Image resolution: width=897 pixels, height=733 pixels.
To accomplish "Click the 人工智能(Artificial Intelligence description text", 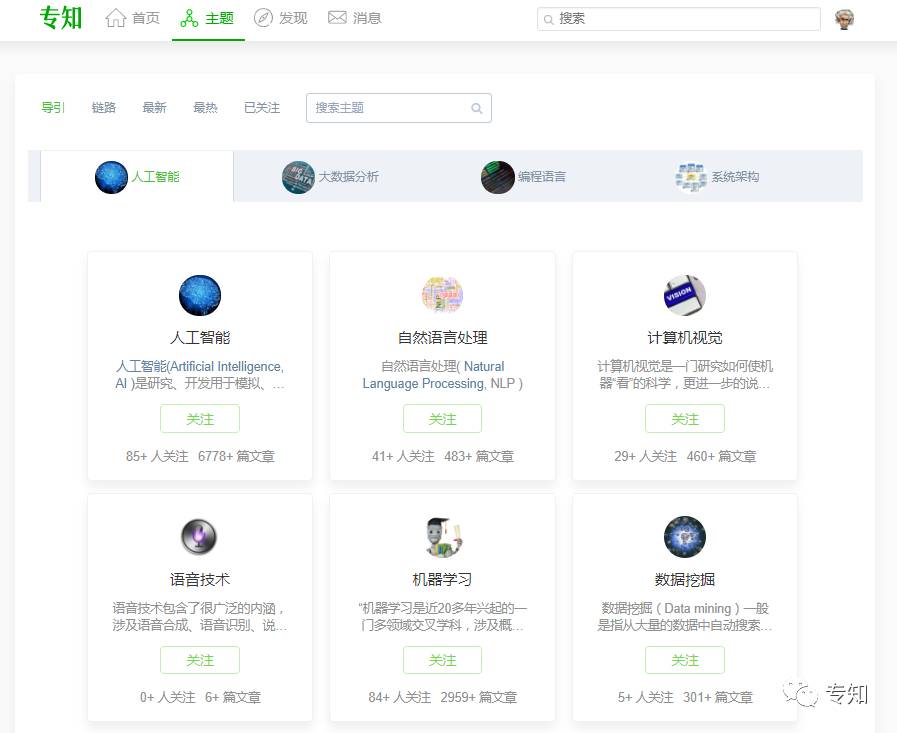I will (200, 375).
